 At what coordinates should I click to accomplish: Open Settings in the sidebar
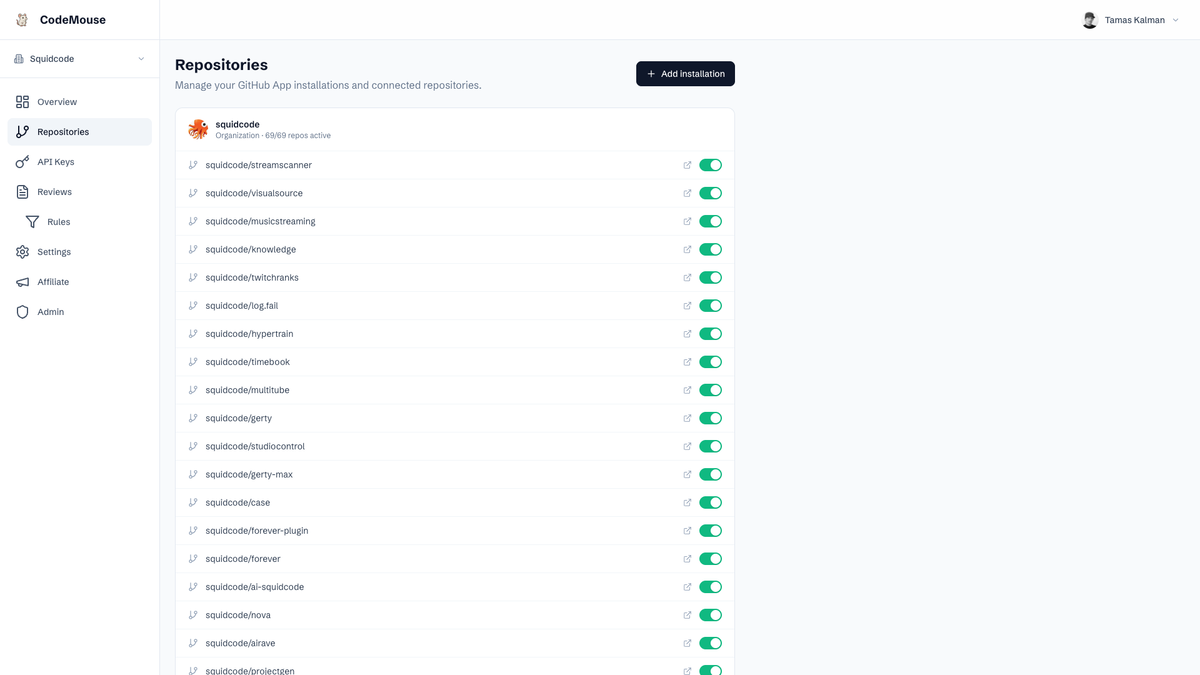tap(79, 252)
